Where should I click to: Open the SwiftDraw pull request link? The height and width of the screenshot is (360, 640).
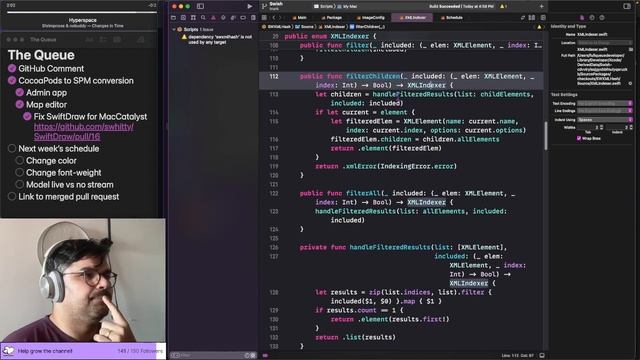click(x=84, y=131)
